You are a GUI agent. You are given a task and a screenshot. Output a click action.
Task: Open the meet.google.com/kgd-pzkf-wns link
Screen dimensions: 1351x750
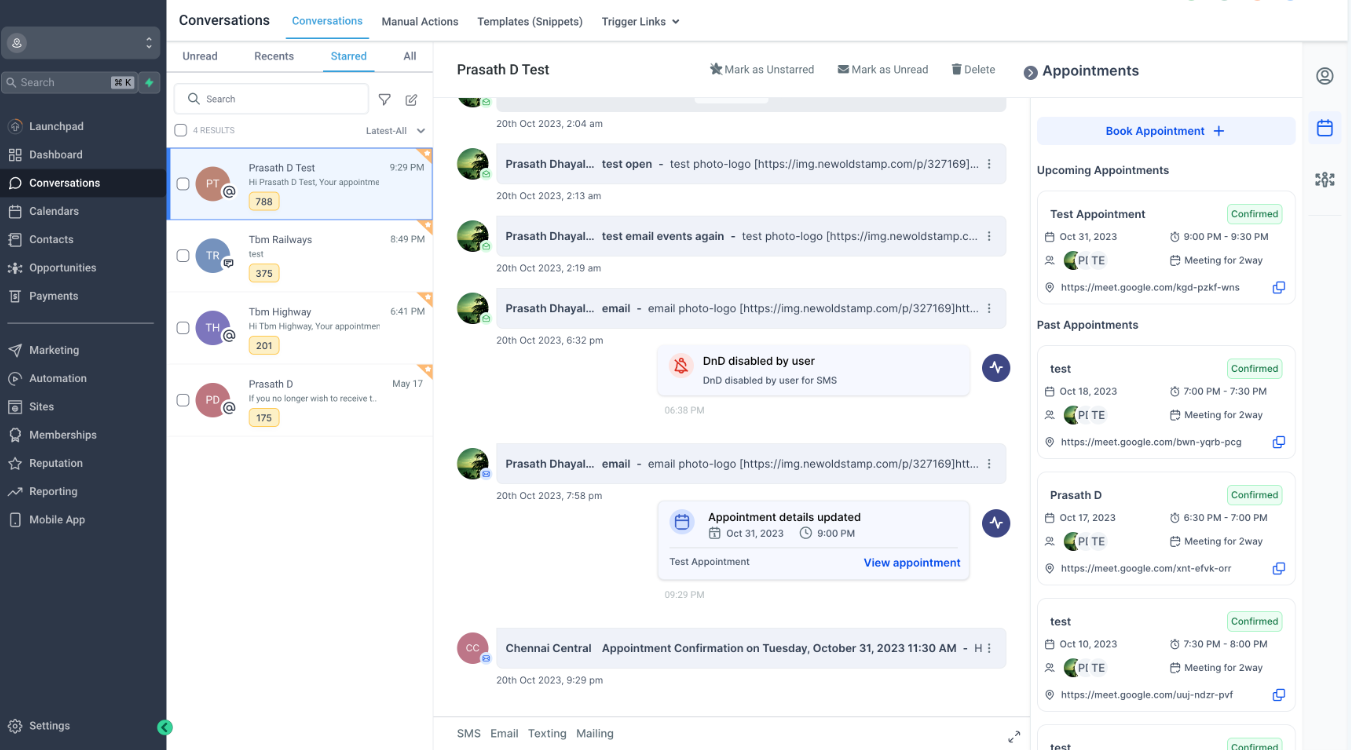coord(1150,288)
